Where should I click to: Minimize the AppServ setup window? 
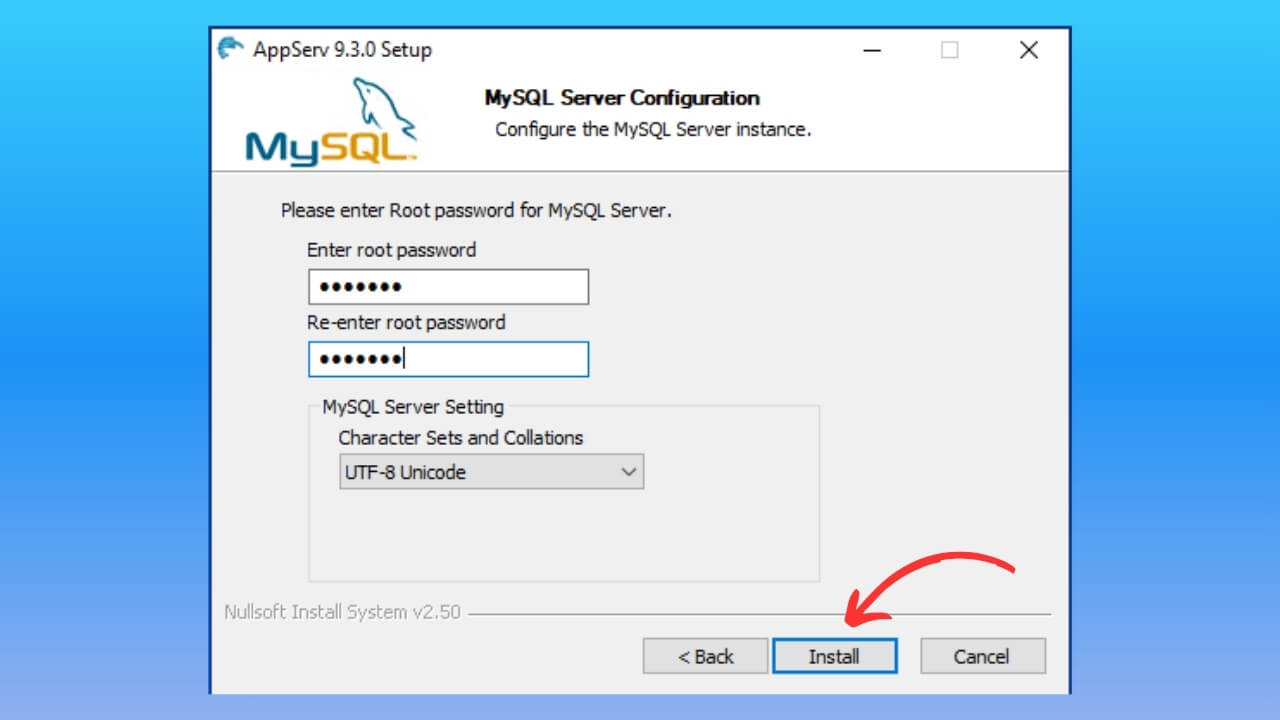871,50
